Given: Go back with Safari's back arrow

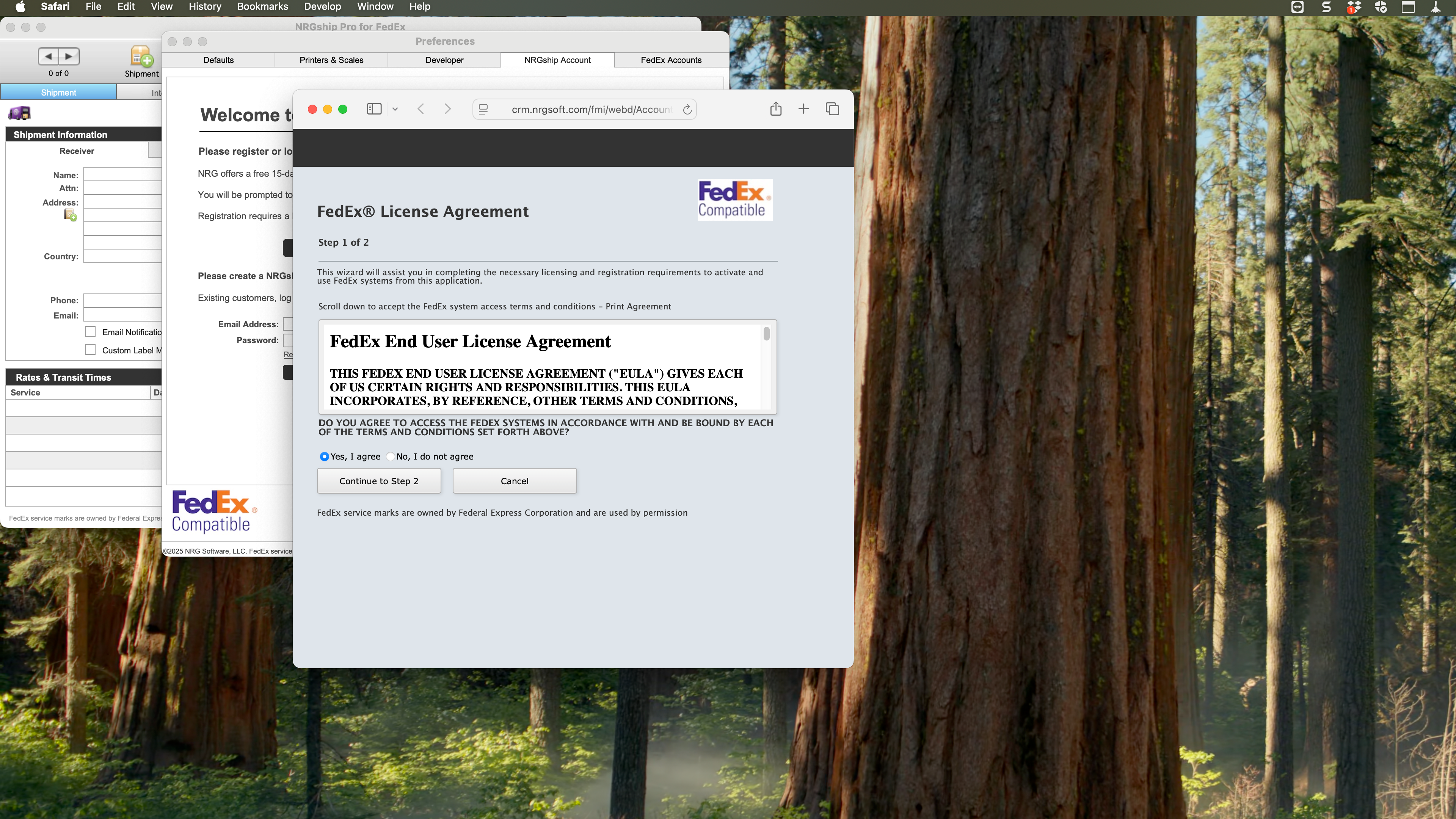Looking at the screenshot, I should click(x=420, y=109).
